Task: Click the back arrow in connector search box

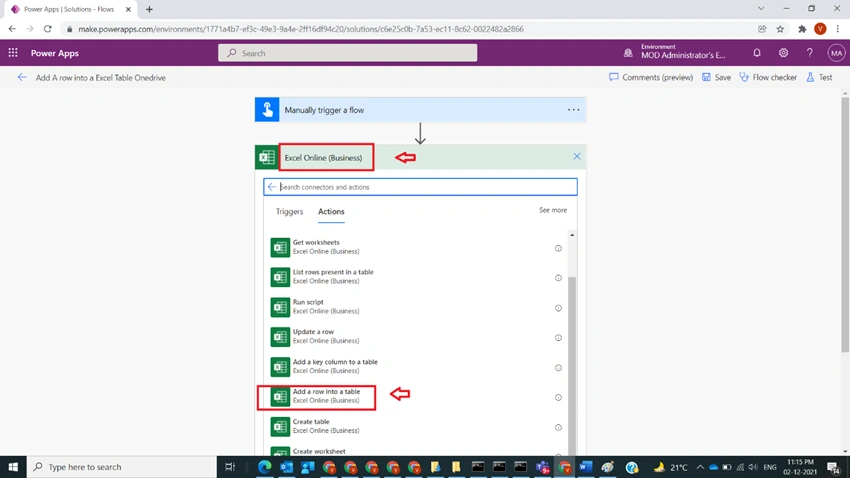Action: (x=272, y=187)
